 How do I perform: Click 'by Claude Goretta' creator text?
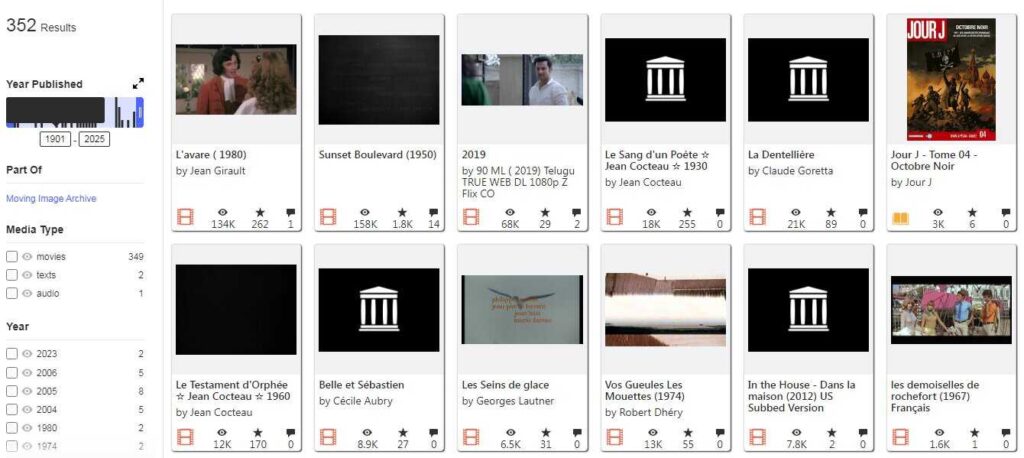(790, 171)
